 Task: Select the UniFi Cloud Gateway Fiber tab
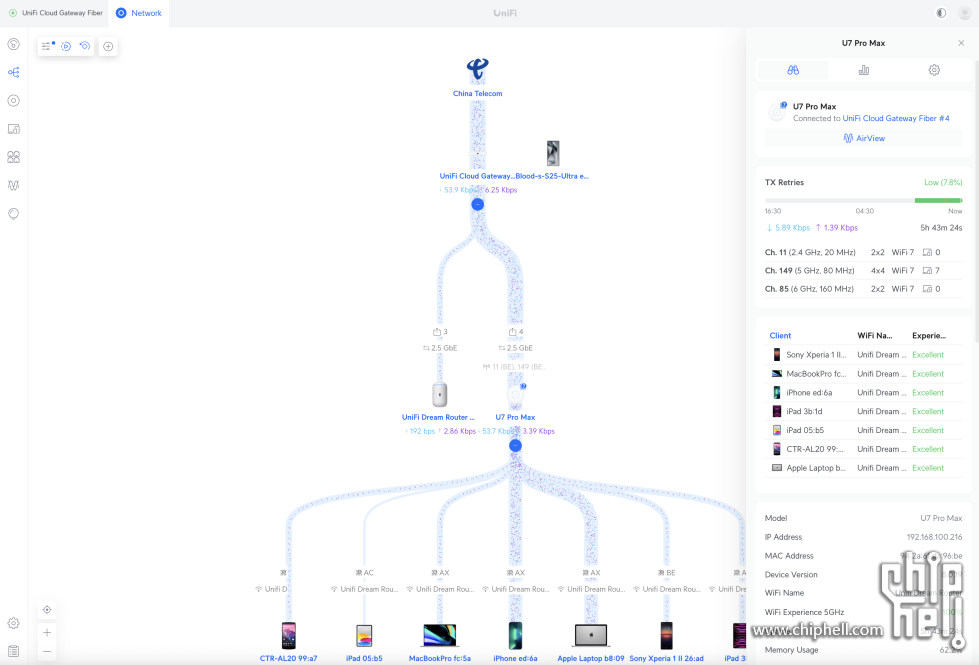pyautogui.click(x=55, y=13)
